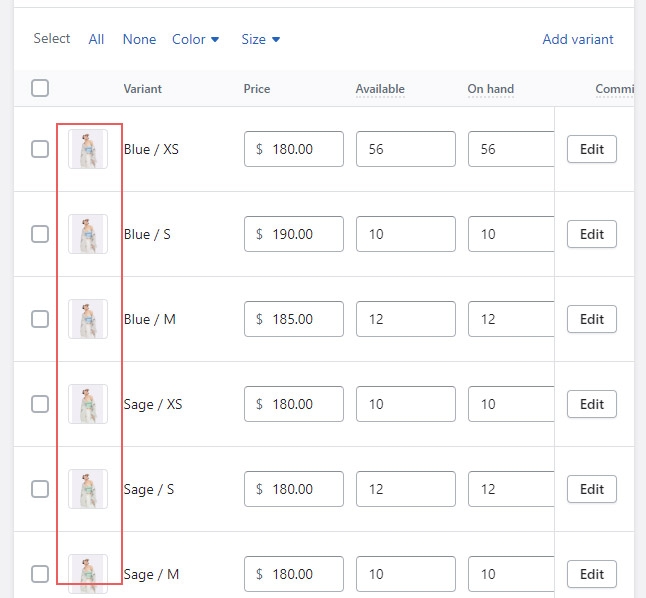Click the Sage / XS variant thumbnail

(88, 404)
